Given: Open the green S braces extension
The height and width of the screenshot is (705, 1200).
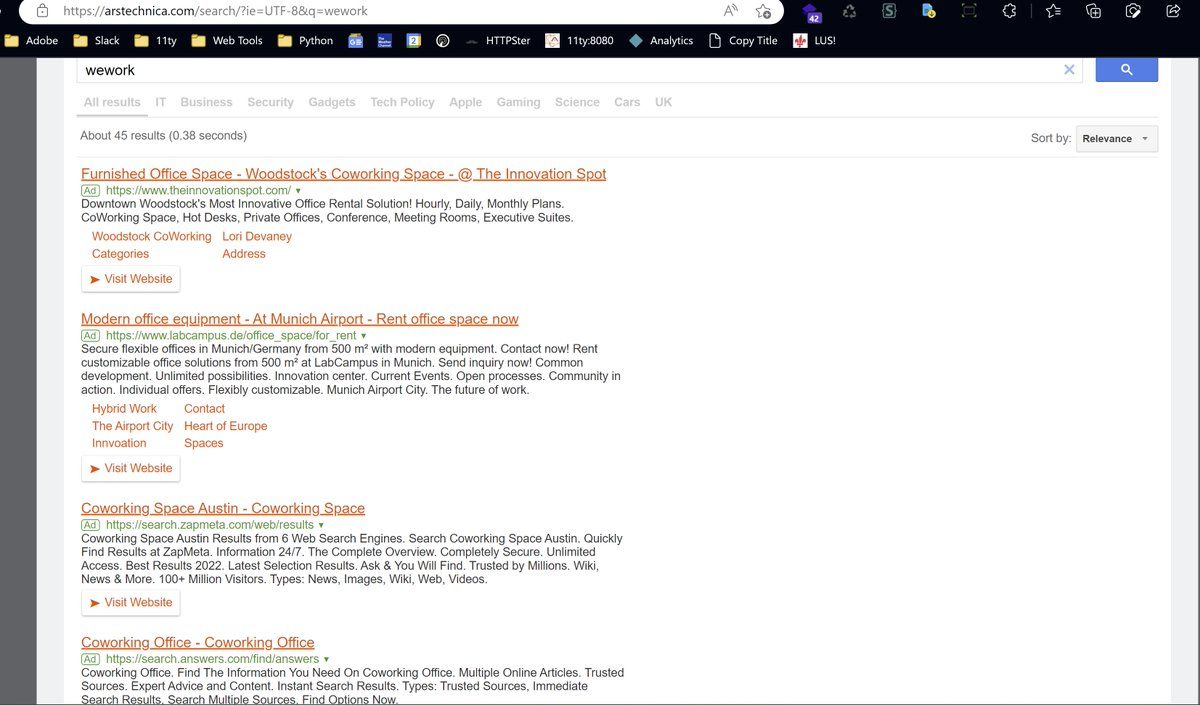Looking at the screenshot, I should [x=889, y=11].
